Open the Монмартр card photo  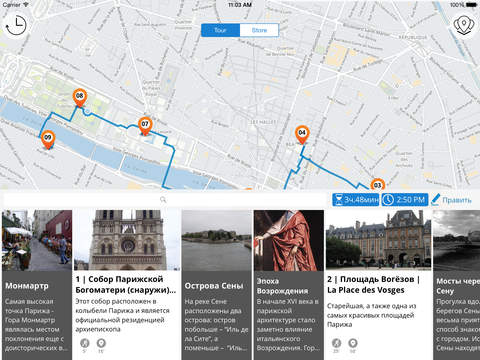(37, 240)
